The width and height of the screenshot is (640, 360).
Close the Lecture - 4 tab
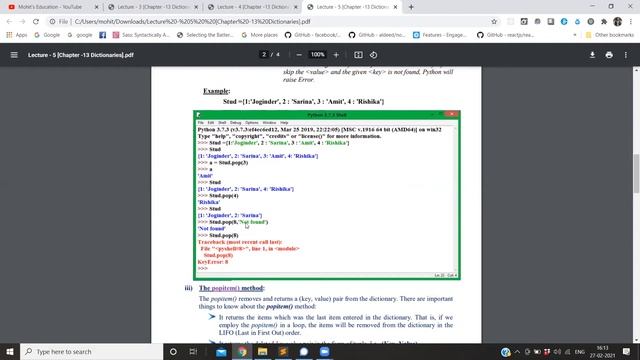click(x=296, y=7)
